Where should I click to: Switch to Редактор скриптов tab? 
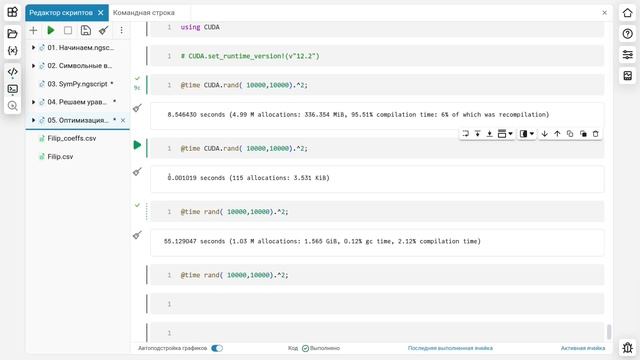click(61, 13)
